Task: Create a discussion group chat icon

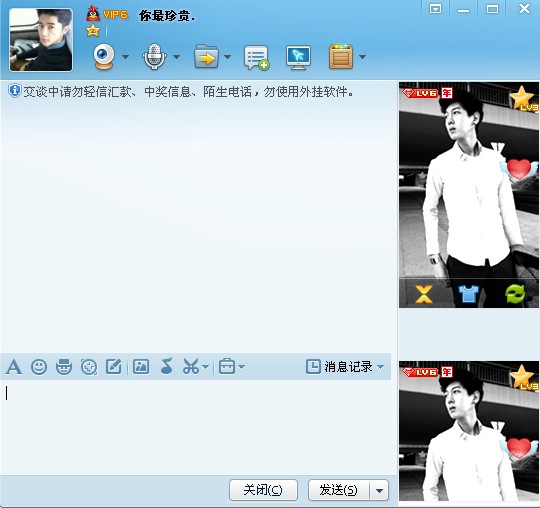Action: click(x=257, y=58)
